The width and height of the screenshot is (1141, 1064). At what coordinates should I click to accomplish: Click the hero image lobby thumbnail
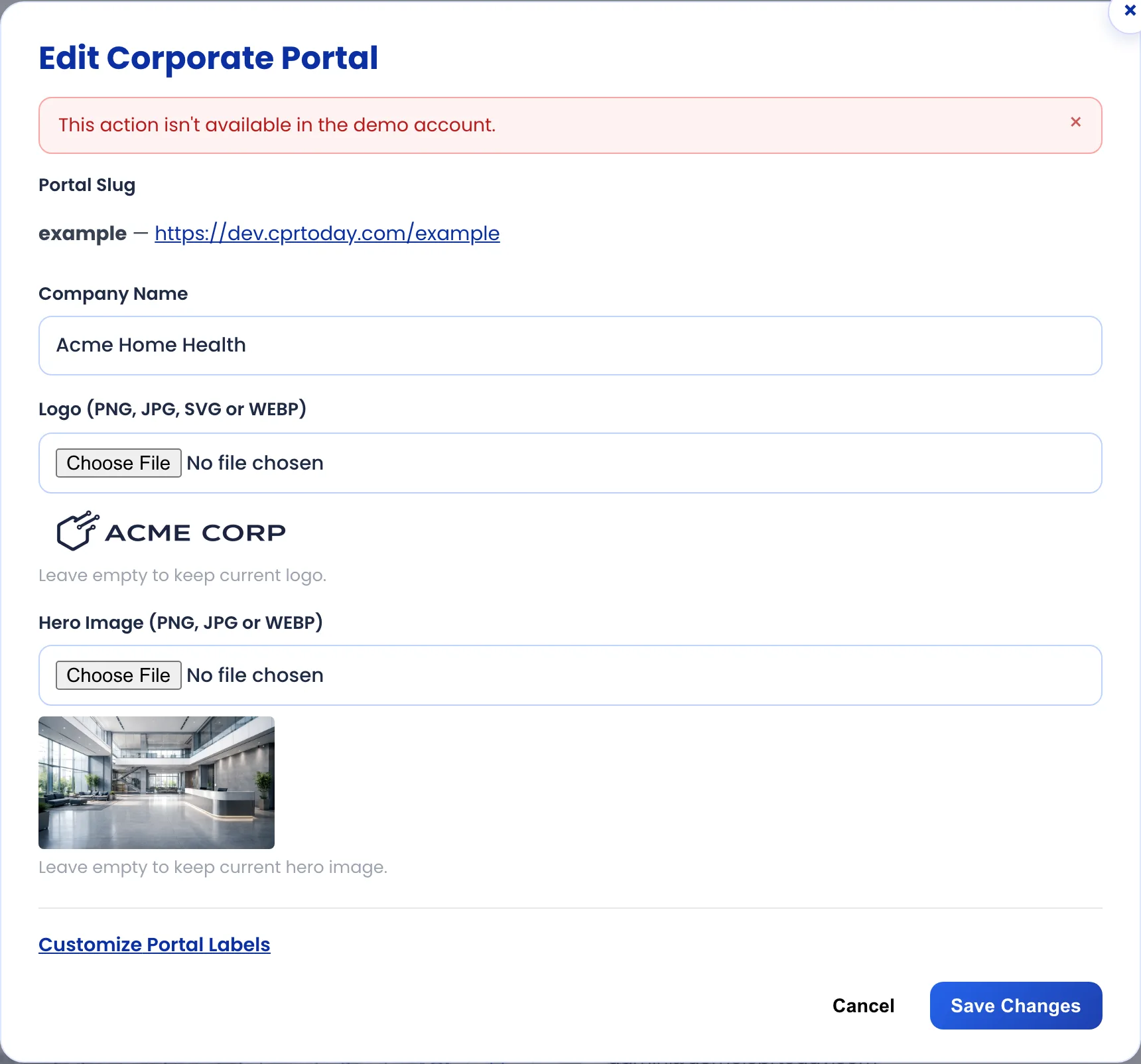click(157, 783)
